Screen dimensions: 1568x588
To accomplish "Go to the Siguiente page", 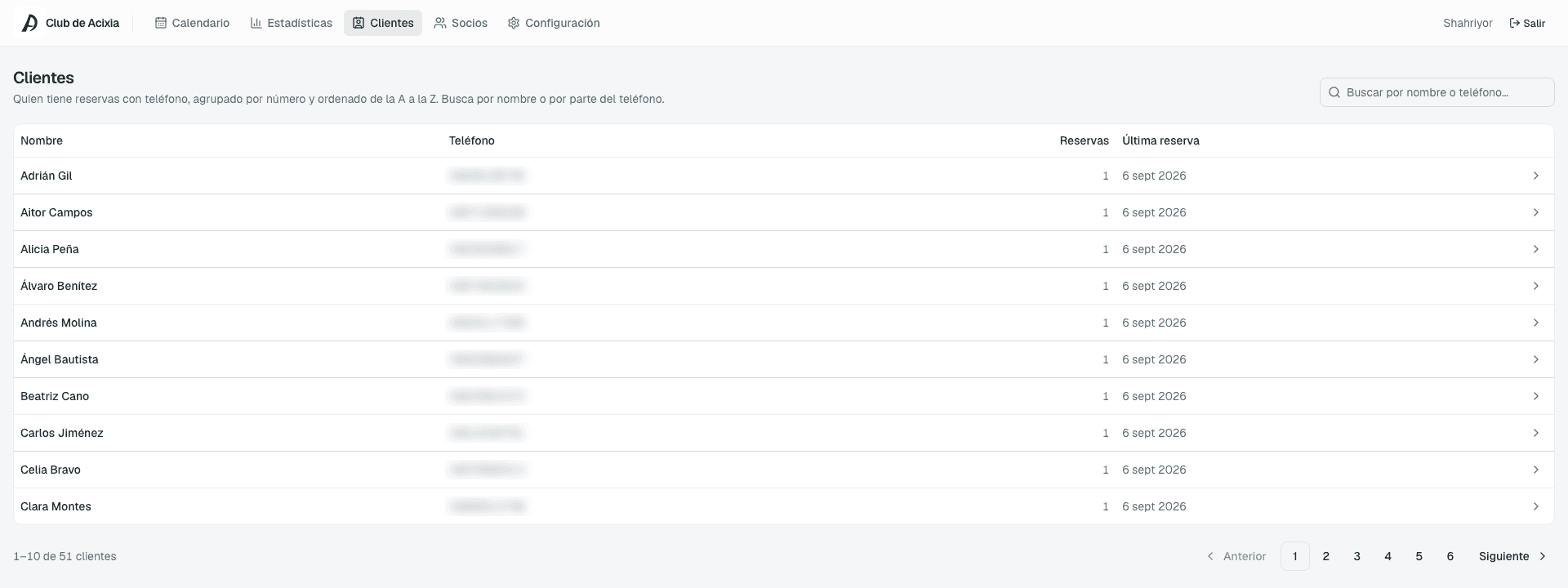I will click(1512, 556).
